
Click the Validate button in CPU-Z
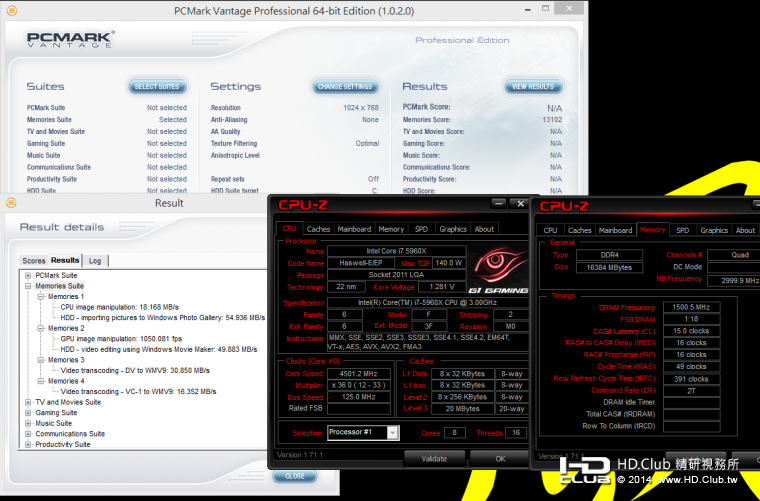click(433, 458)
